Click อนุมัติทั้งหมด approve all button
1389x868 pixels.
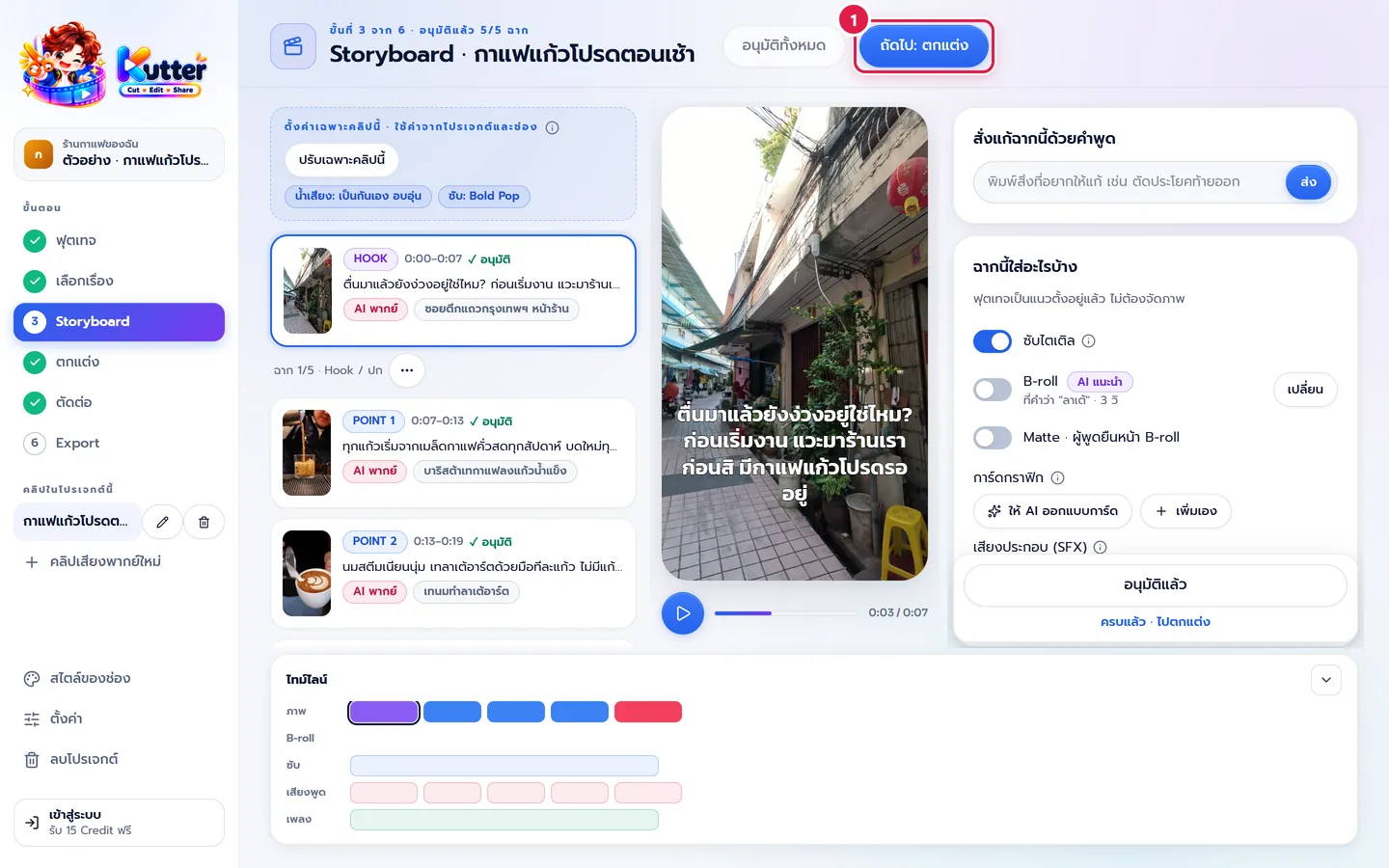click(783, 45)
